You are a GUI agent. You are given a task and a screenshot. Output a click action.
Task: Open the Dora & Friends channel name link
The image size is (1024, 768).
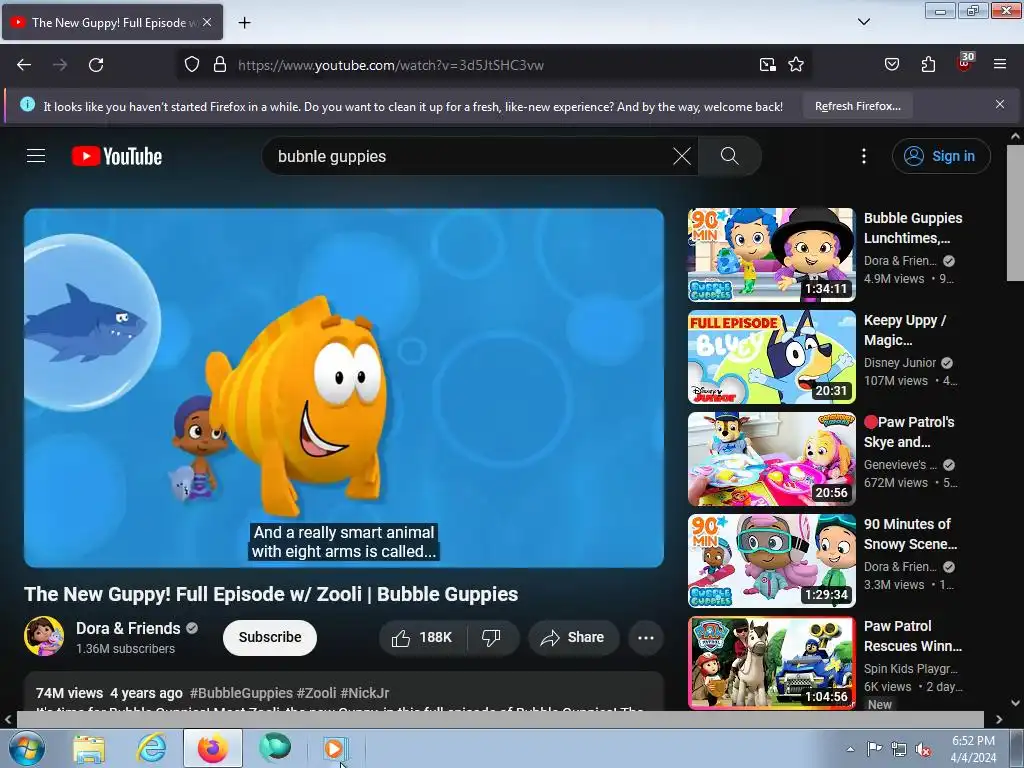[x=128, y=628]
